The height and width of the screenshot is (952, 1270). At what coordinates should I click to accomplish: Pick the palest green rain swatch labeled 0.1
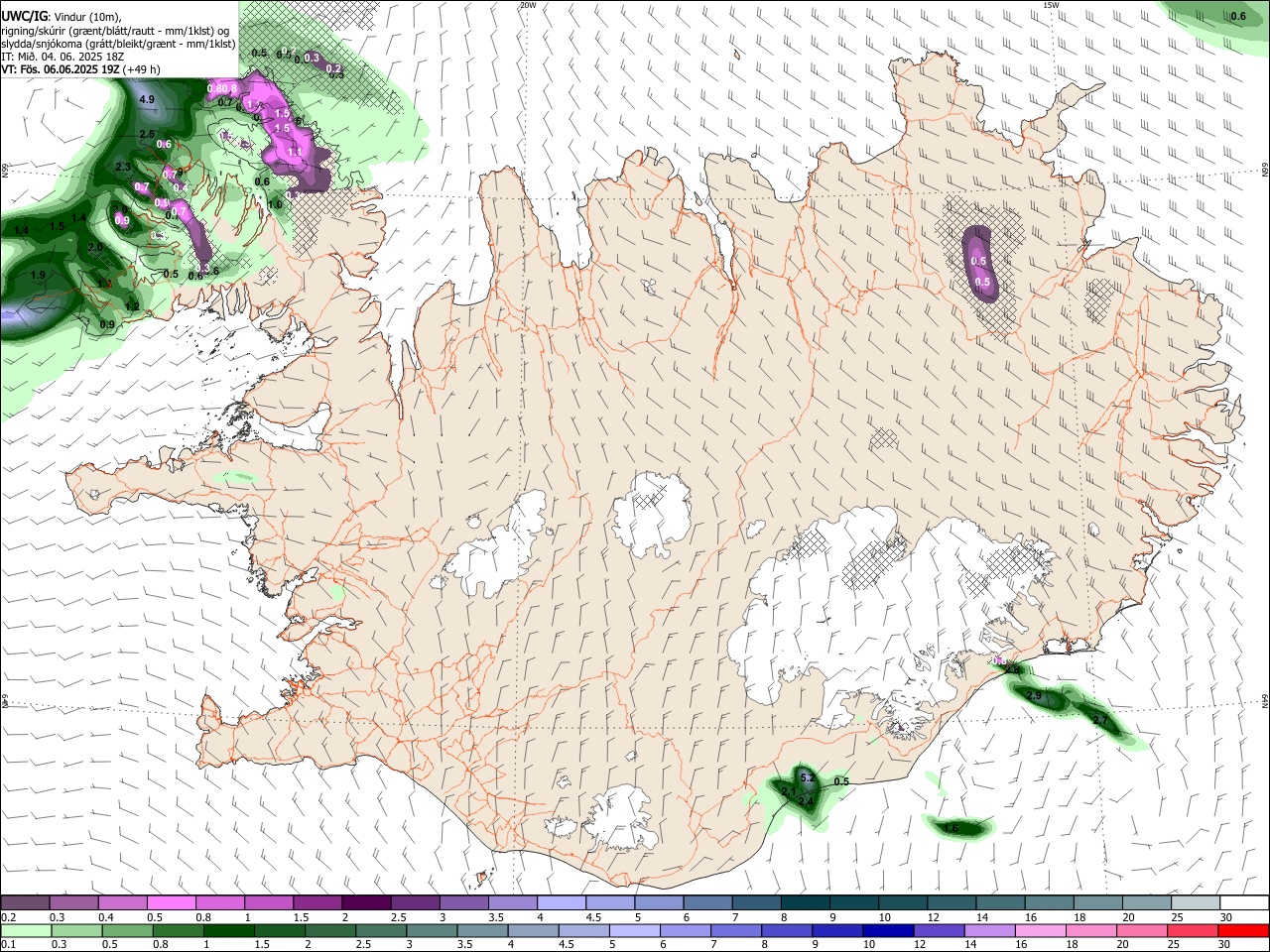(x=25, y=930)
